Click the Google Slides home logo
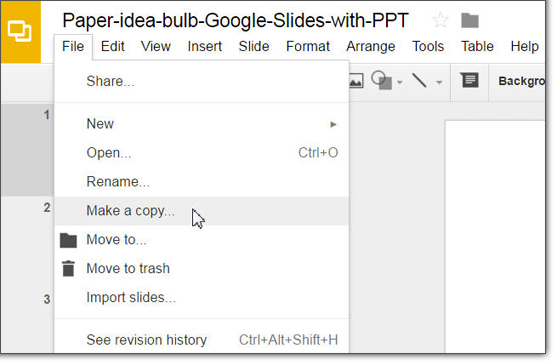555x363 pixels. 21,32
